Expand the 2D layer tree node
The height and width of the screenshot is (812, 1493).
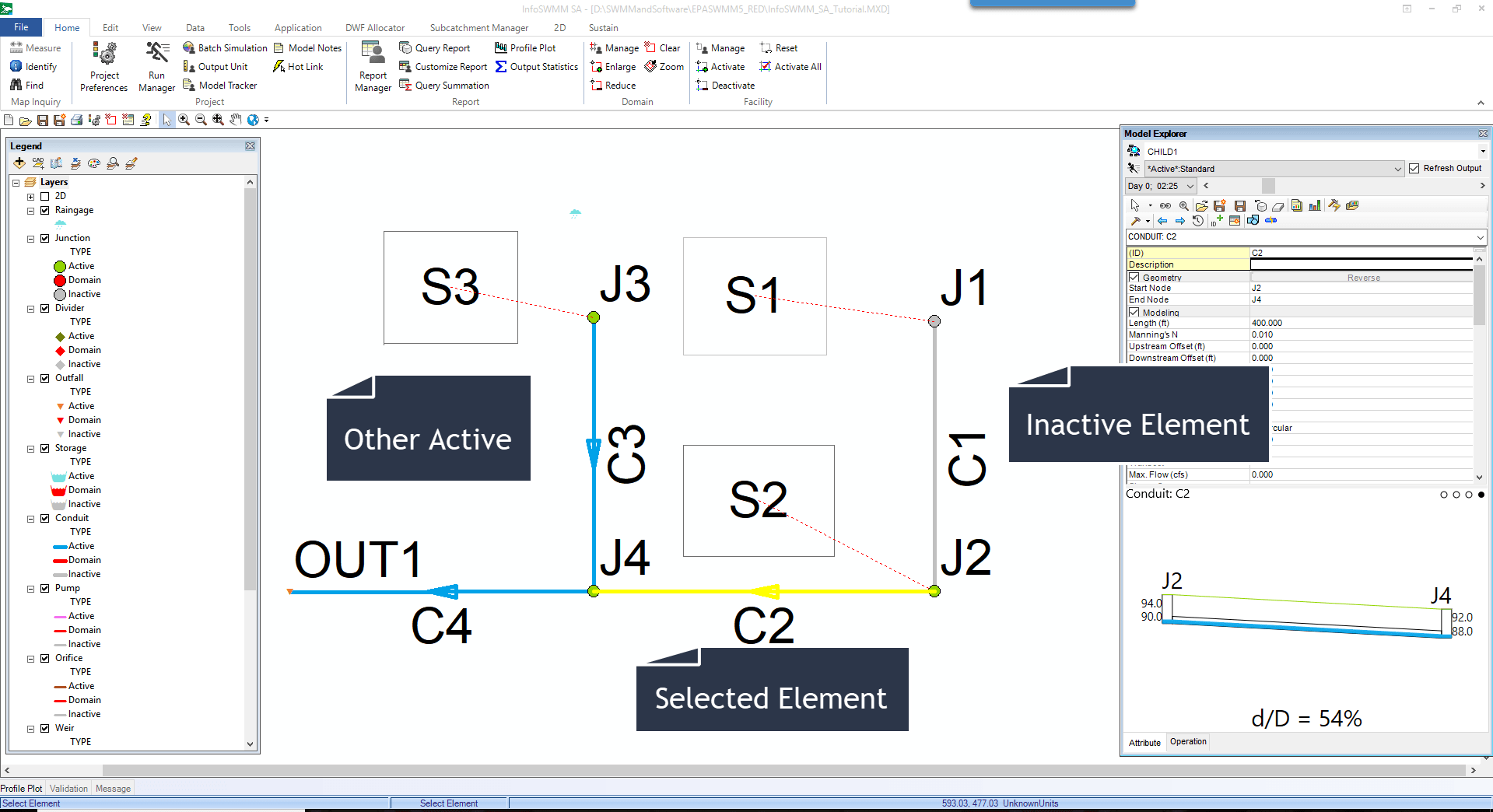[x=31, y=197]
